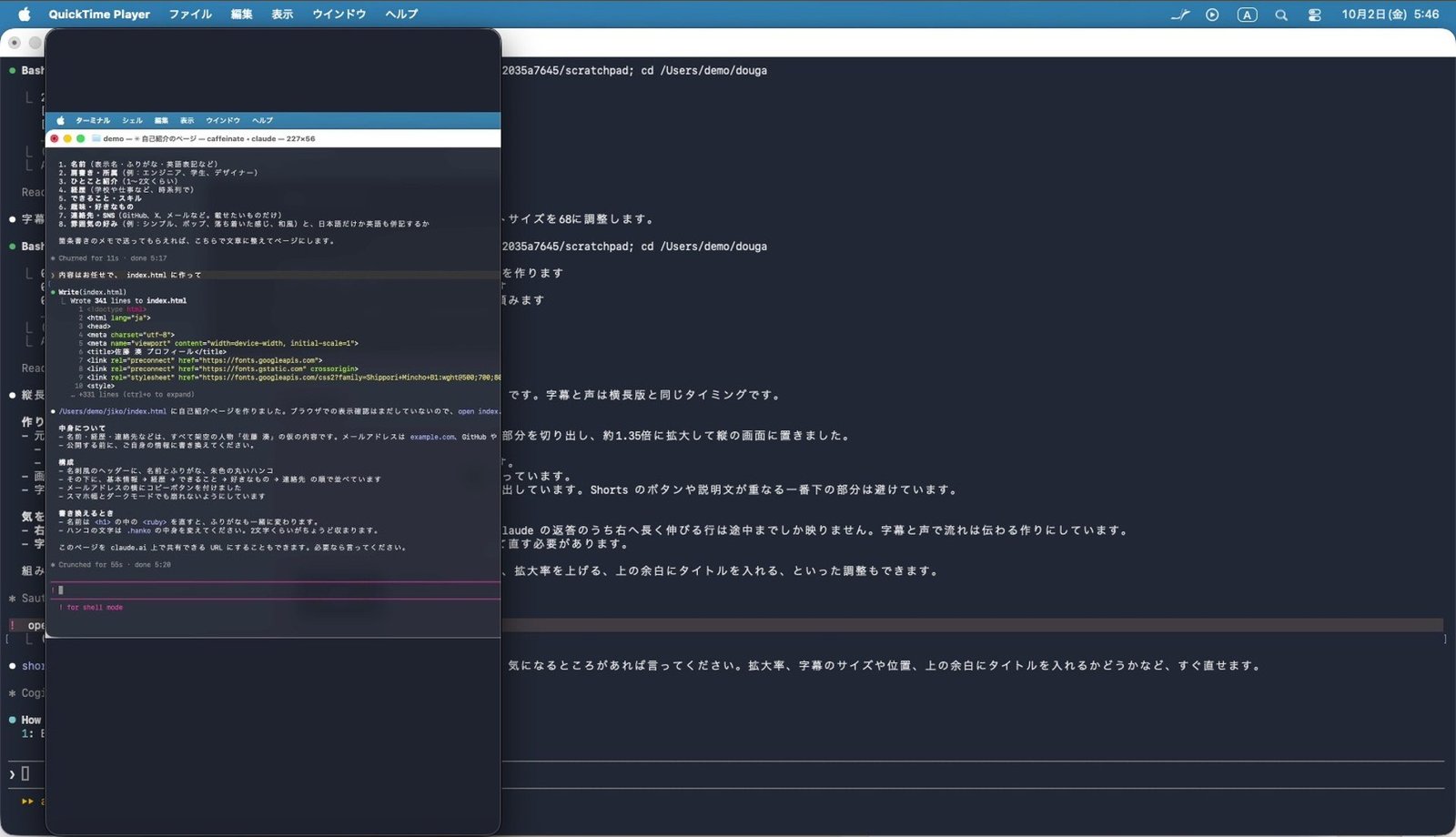Click the small Apple logo inside the recorded video
The height and width of the screenshot is (837, 1456).
(x=61, y=120)
